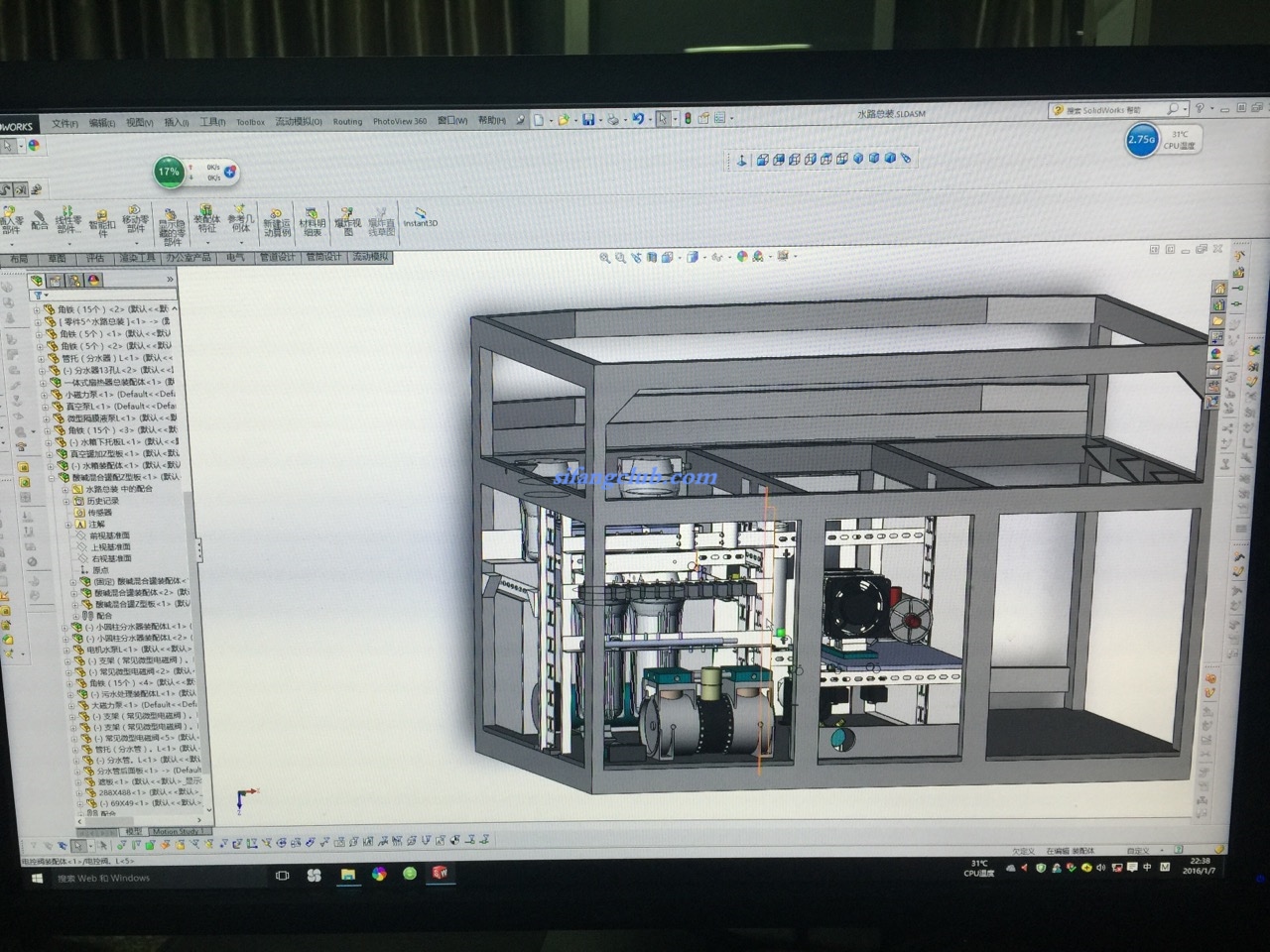The width and height of the screenshot is (1270, 952).
Task: Open the Task View taskbar icon
Action: point(283,876)
